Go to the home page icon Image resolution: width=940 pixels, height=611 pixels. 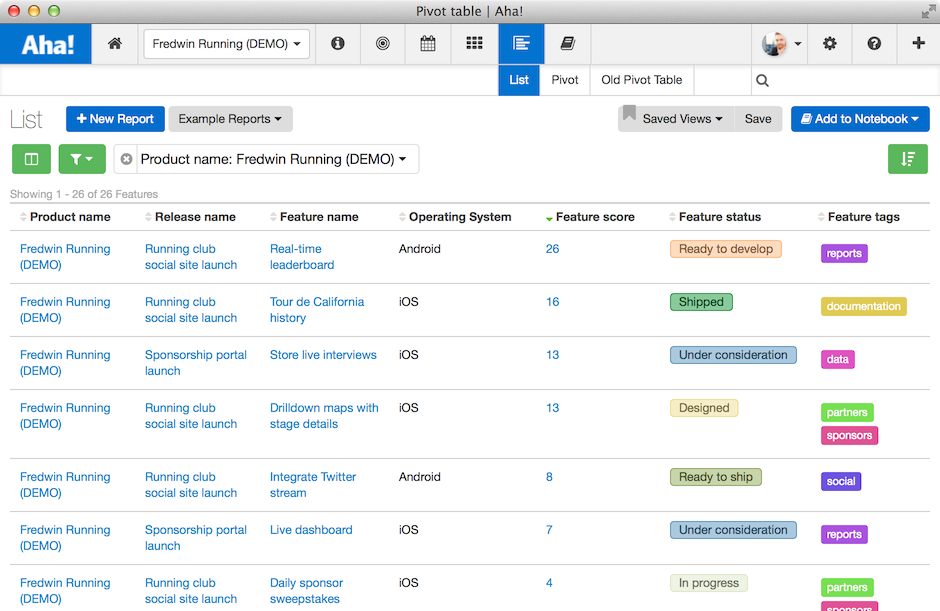click(x=115, y=44)
